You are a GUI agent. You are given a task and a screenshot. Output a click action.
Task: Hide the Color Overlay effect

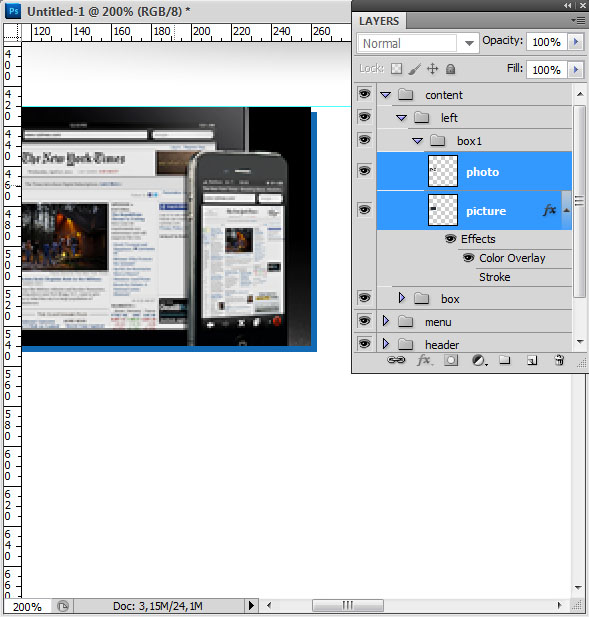click(x=468, y=258)
